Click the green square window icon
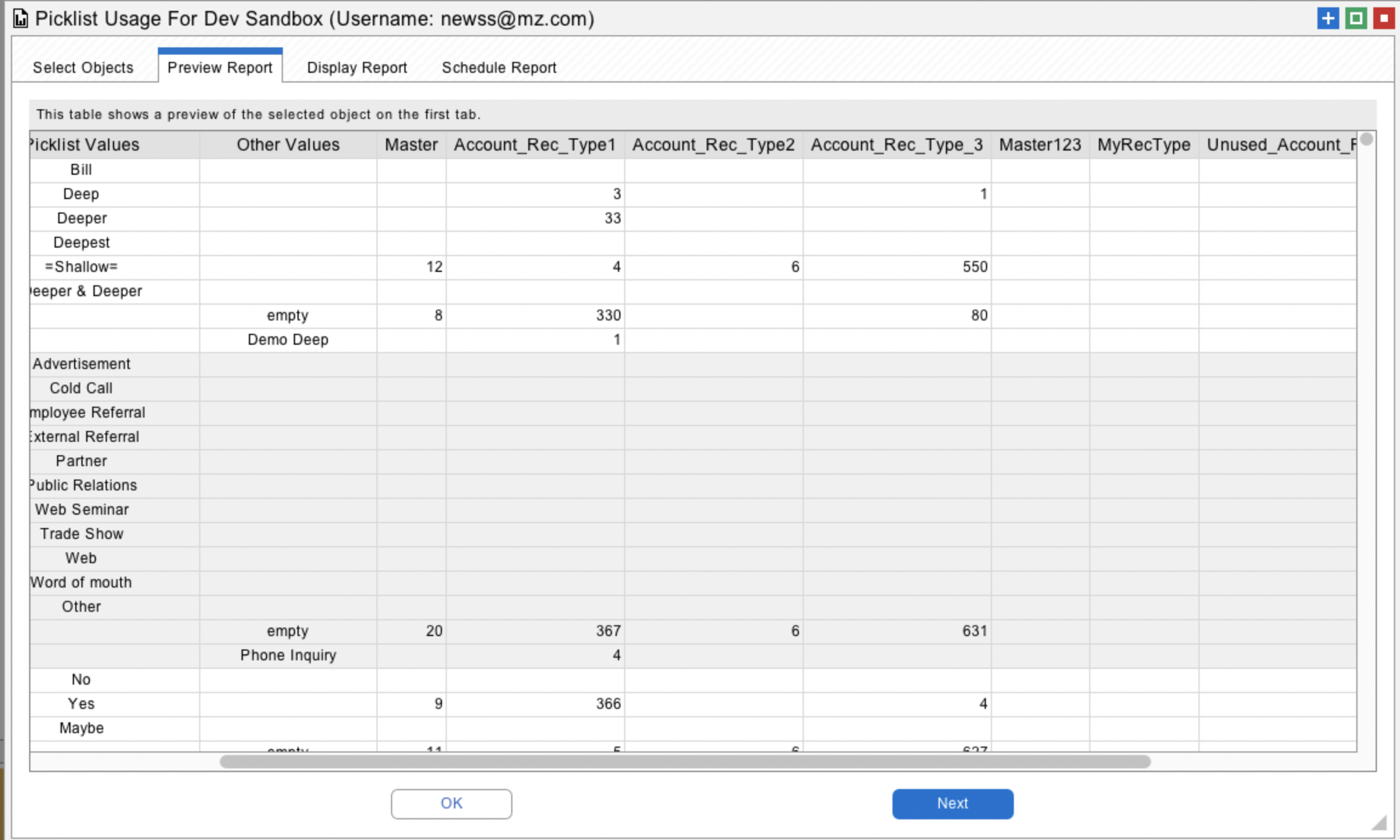This screenshot has width=1400, height=840. pyautogui.click(x=1356, y=18)
